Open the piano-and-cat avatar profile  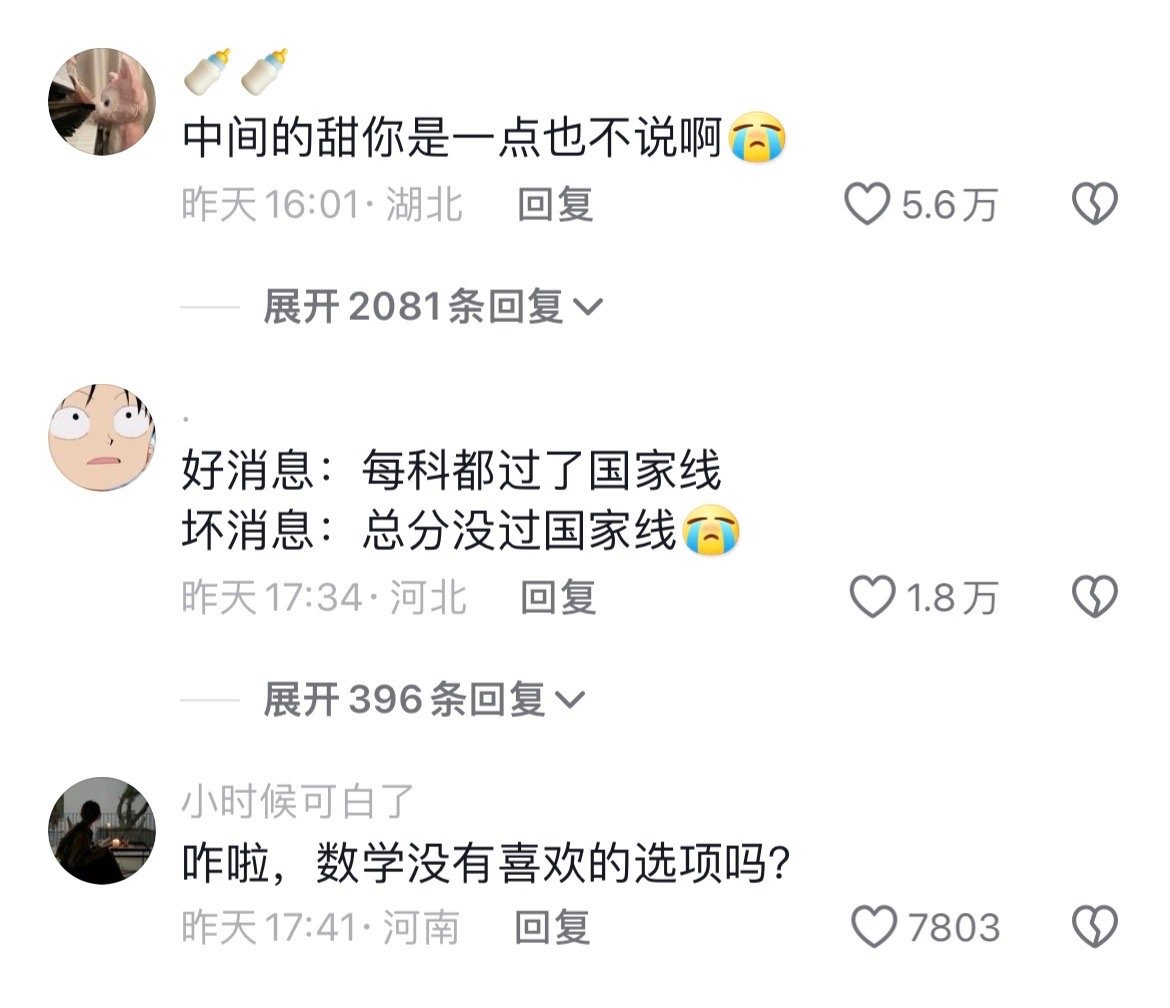click(102, 101)
